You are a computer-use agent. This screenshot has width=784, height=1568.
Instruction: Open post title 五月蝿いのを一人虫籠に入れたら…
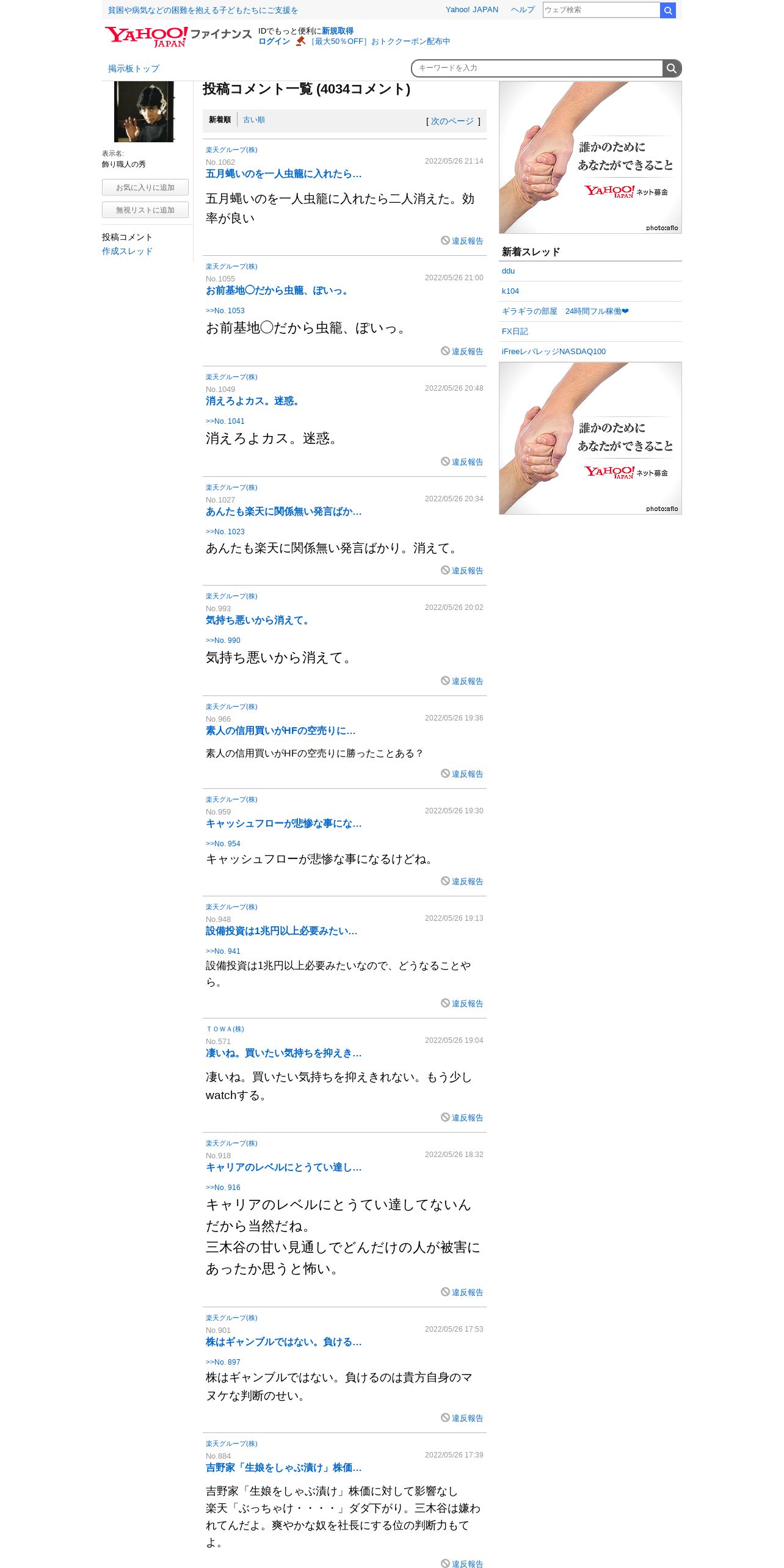point(283,174)
